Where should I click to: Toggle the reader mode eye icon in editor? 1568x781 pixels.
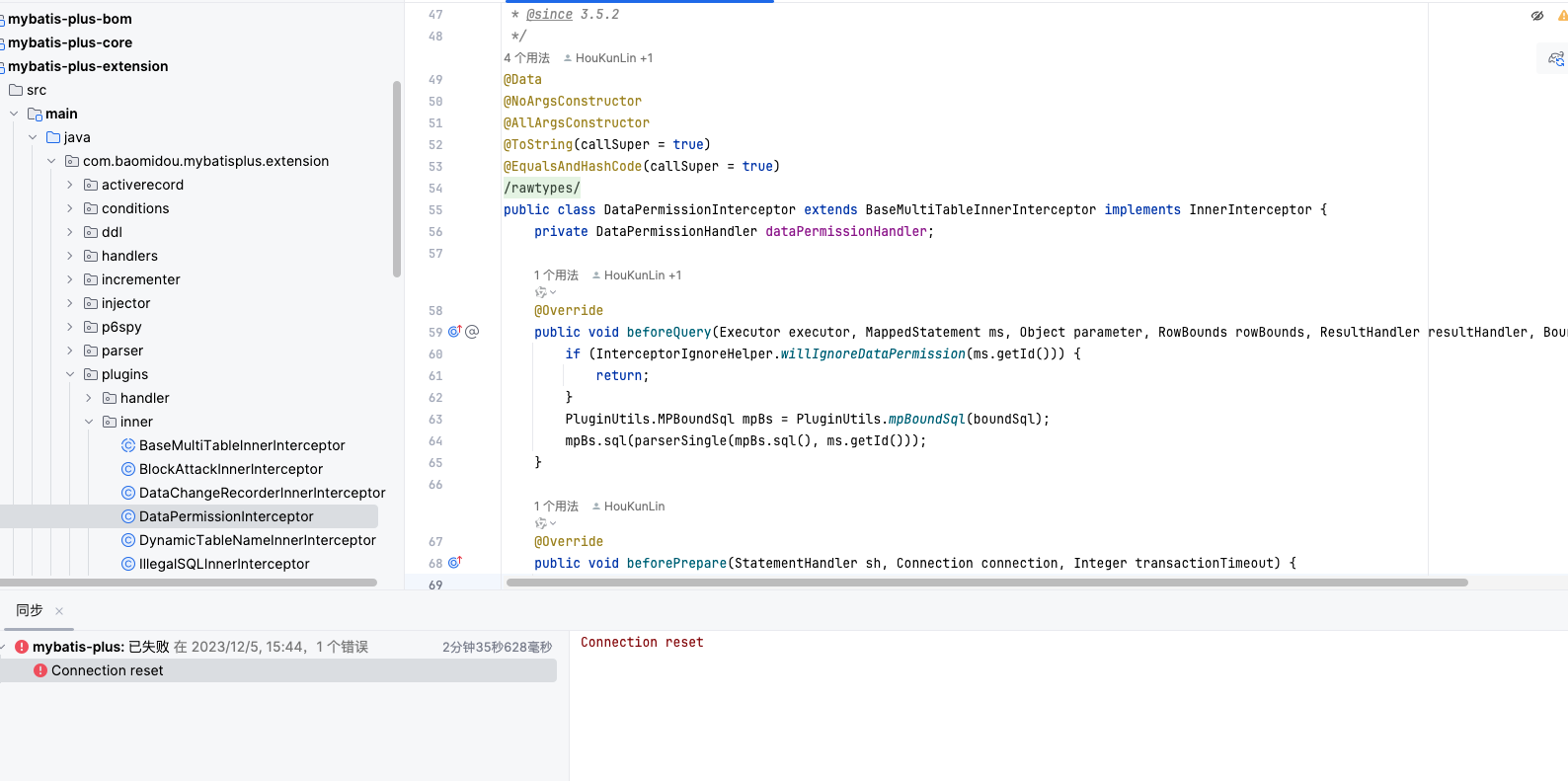coord(1537,16)
